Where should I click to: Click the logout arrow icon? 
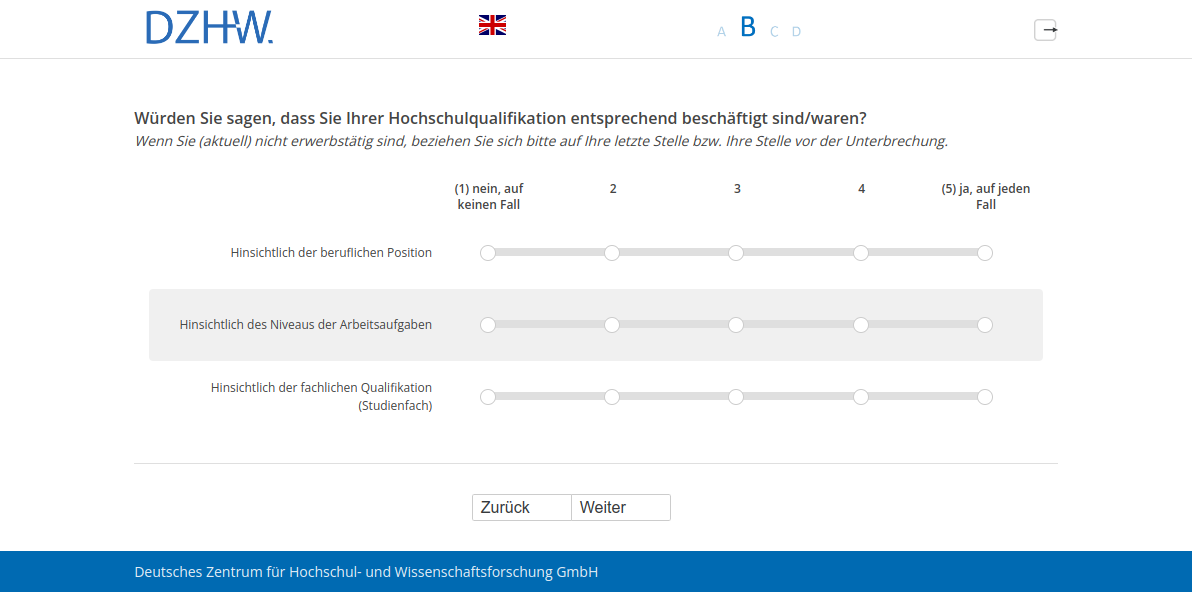[1045, 30]
